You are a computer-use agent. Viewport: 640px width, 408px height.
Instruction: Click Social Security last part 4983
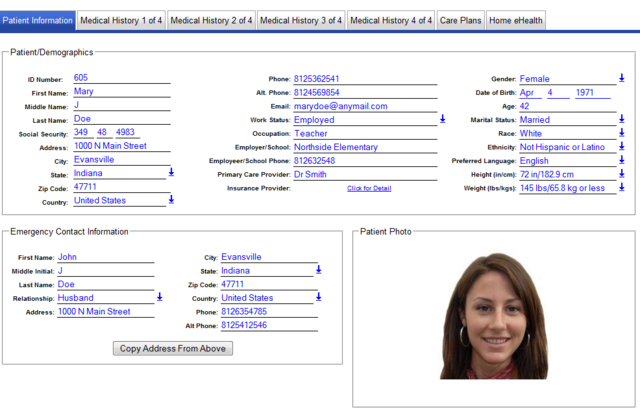pos(127,133)
